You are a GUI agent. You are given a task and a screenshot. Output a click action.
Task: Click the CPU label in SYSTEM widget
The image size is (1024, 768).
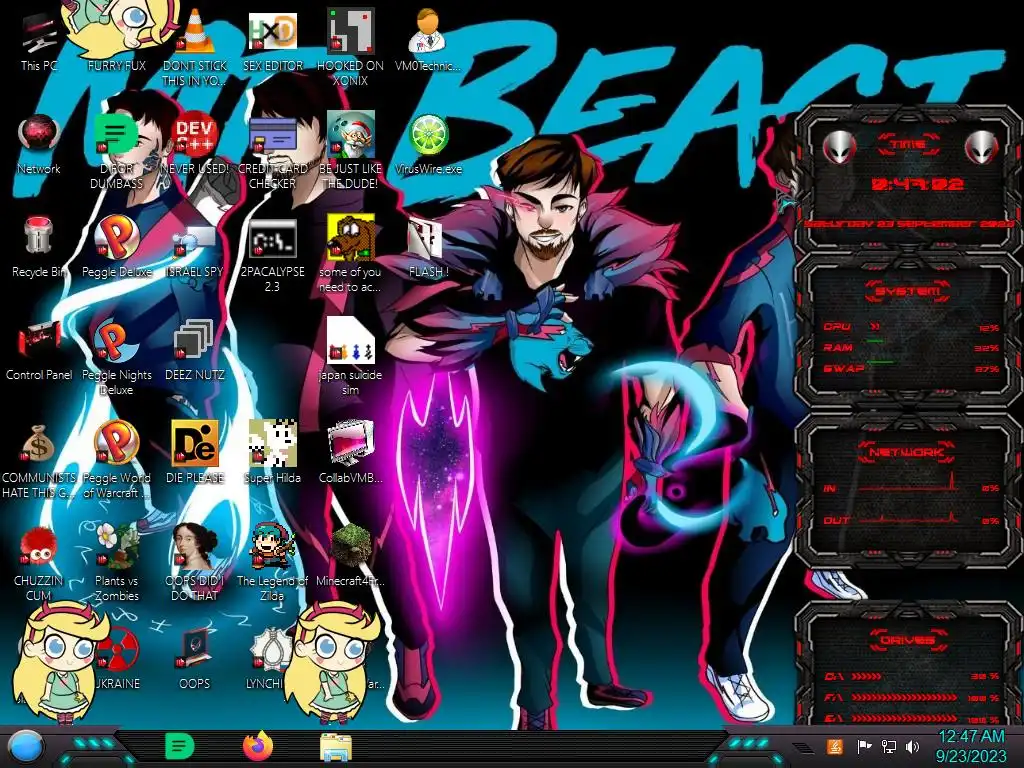point(837,327)
